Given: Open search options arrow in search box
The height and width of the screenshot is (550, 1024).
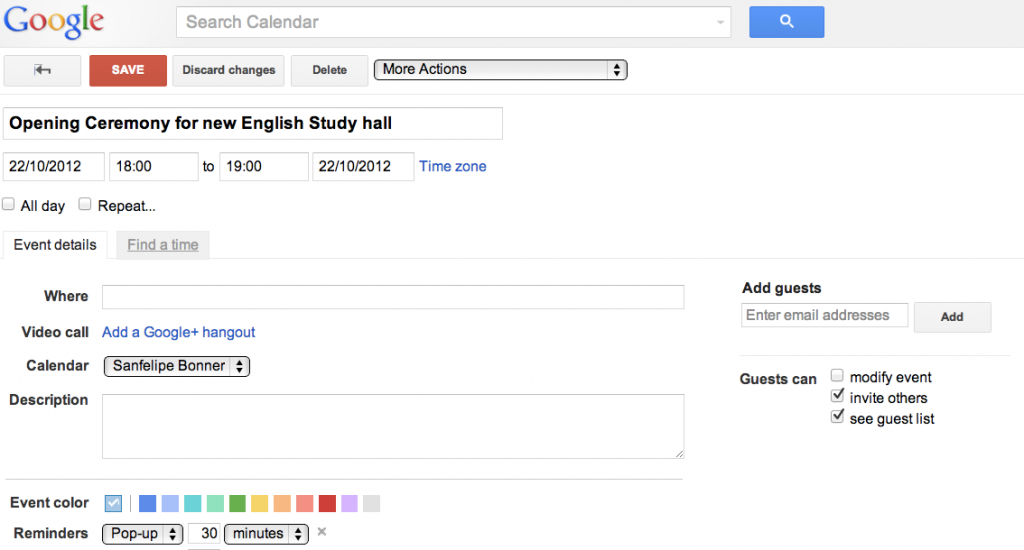Looking at the screenshot, I should point(720,22).
